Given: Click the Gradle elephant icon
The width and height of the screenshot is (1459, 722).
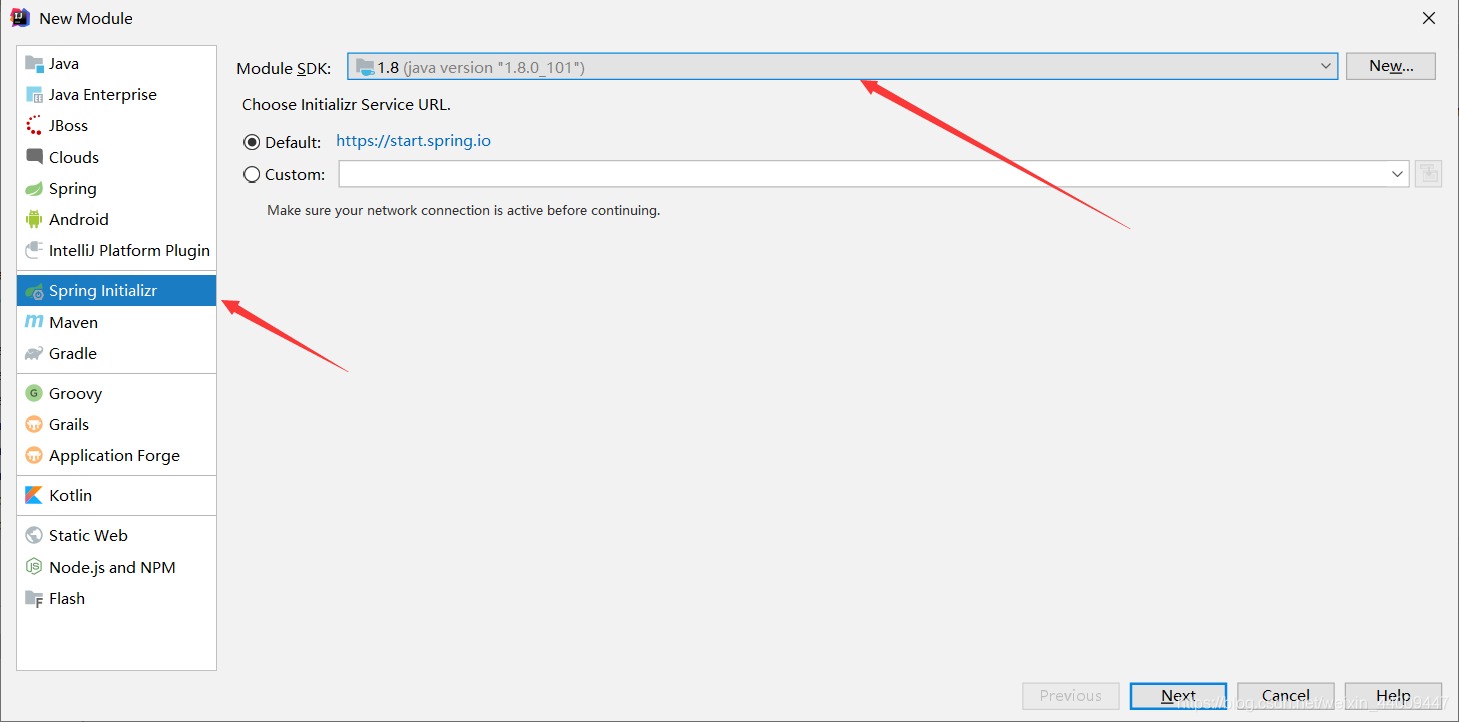Looking at the screenshot, I should point(34,353).
